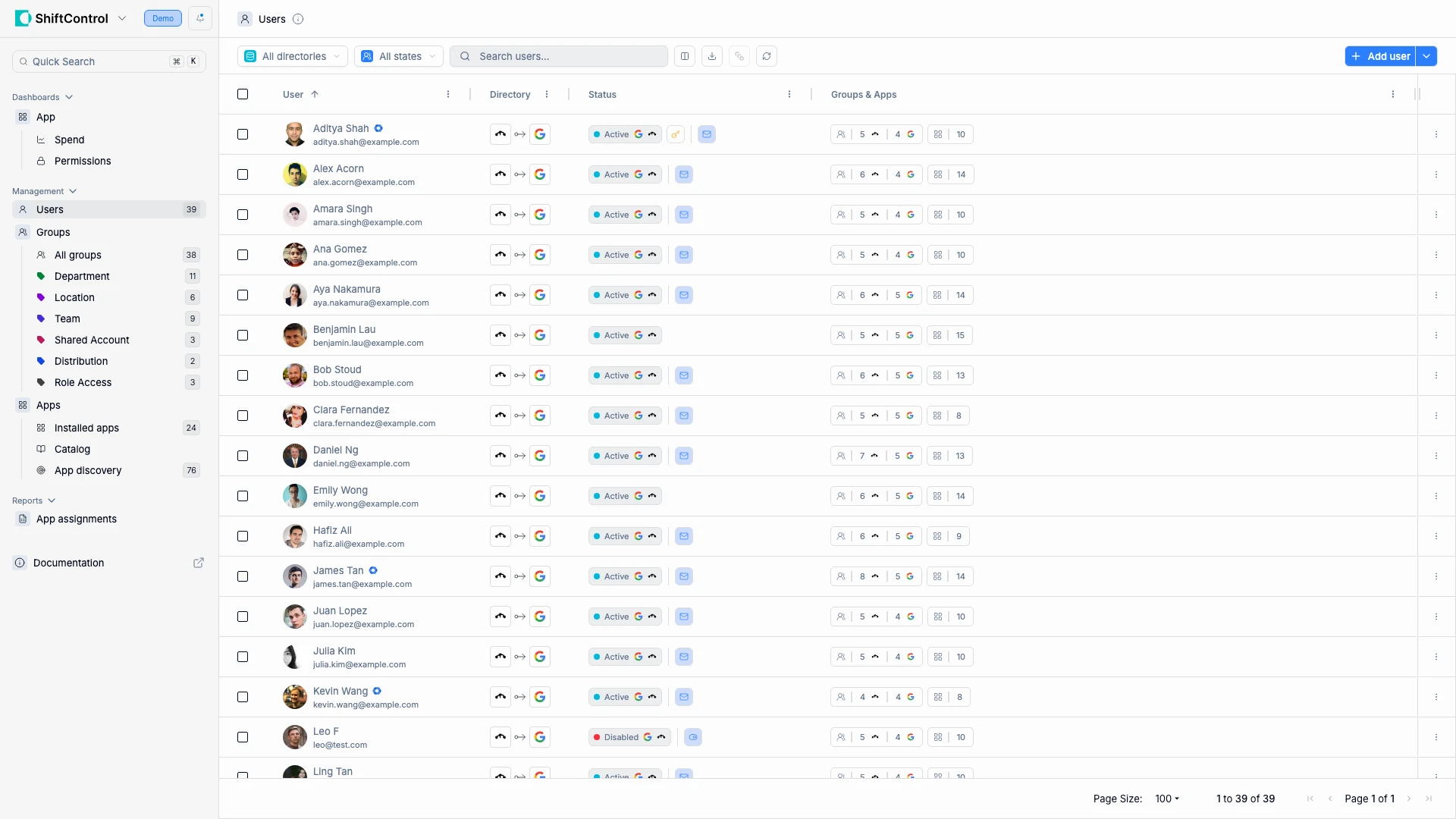Screen dimensions: 1456x819
Task: Click the column layout icon next to search
Action: 685,56
